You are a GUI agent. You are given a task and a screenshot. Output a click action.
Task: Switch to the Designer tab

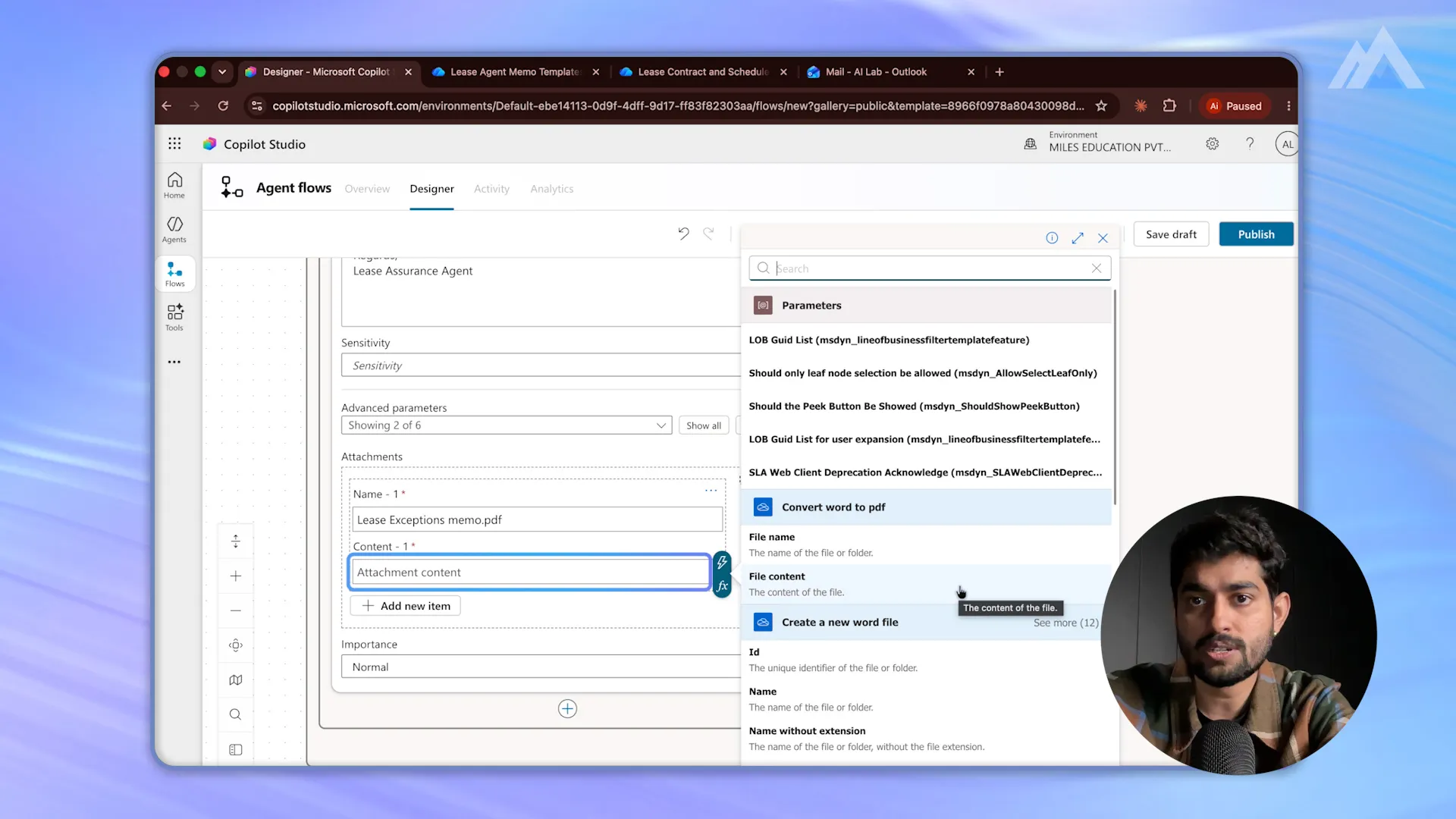coord(431,189)
